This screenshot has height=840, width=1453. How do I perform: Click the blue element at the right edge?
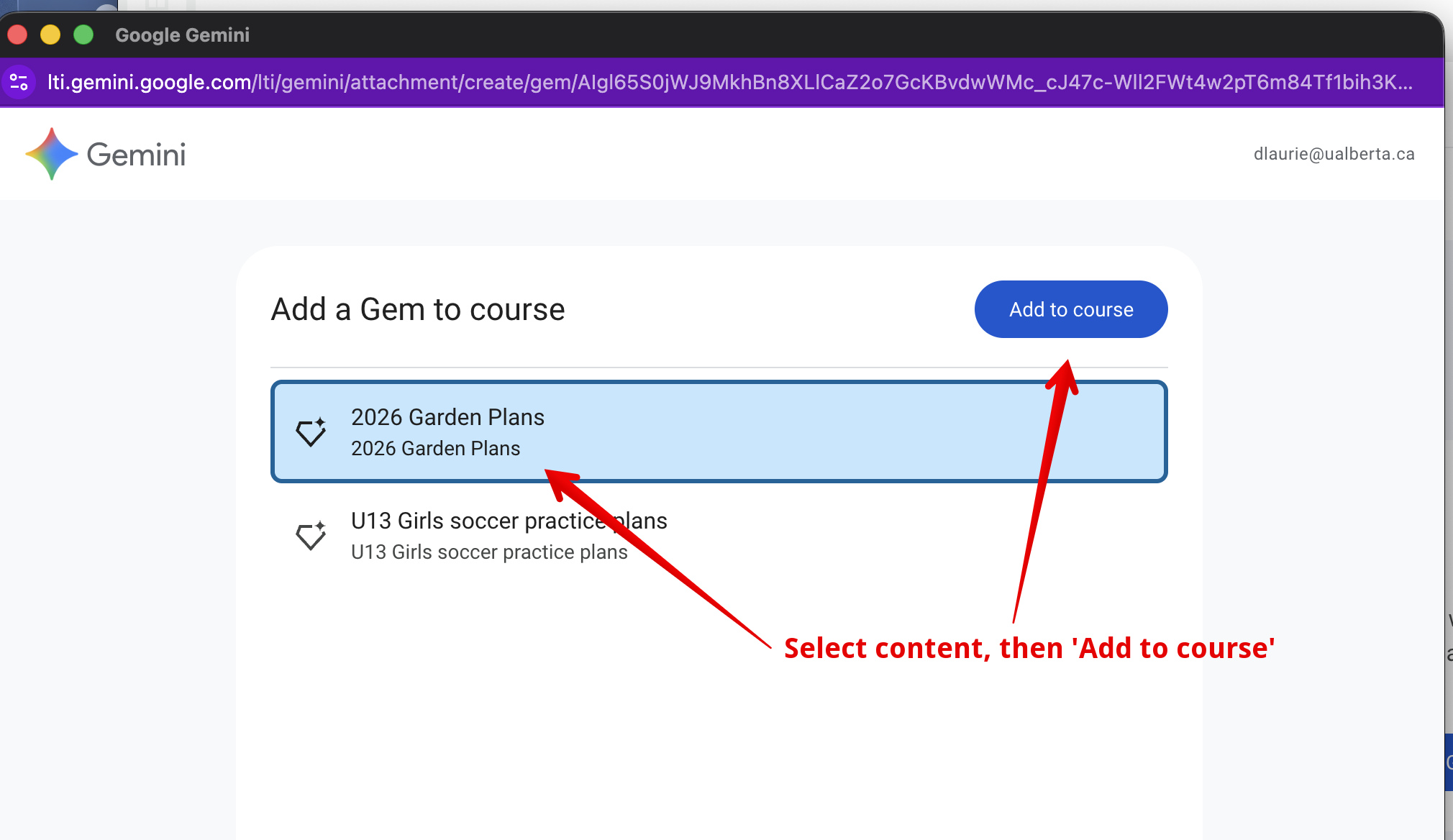tap(1448, 762)
